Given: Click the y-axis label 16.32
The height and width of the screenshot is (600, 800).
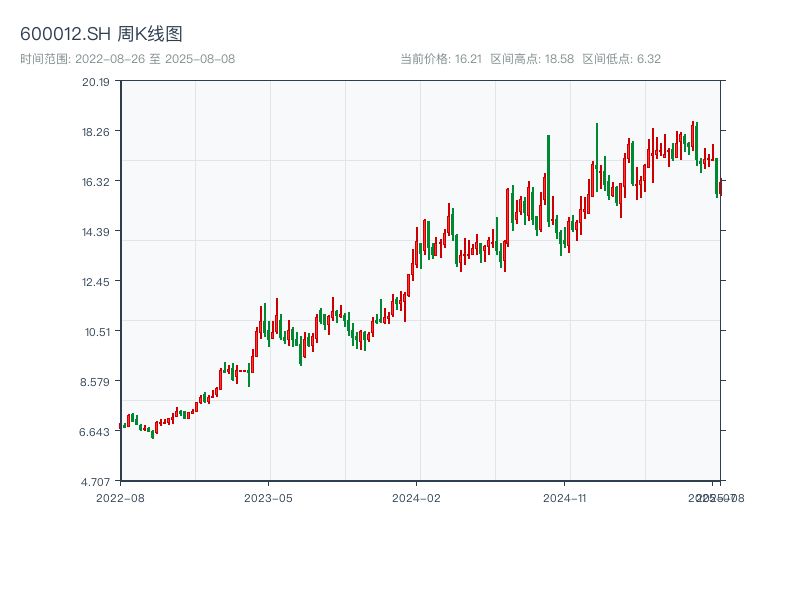Looking at the screenshot, I should tap(96, 182).
